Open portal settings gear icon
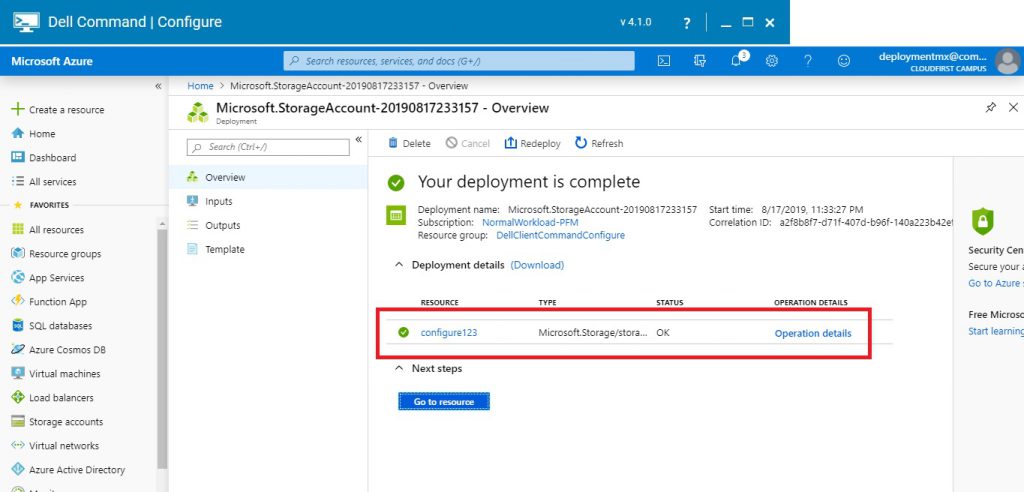 [x=772, y=61]
